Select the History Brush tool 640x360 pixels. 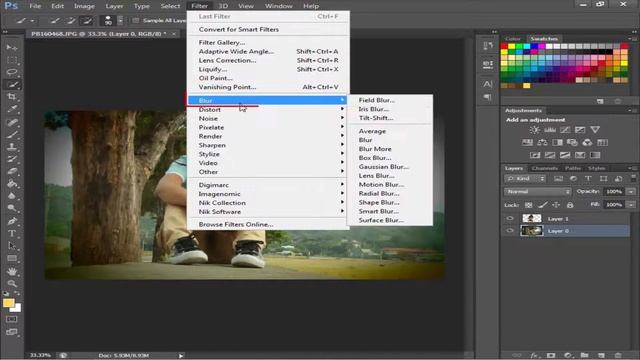coord(12,159)
